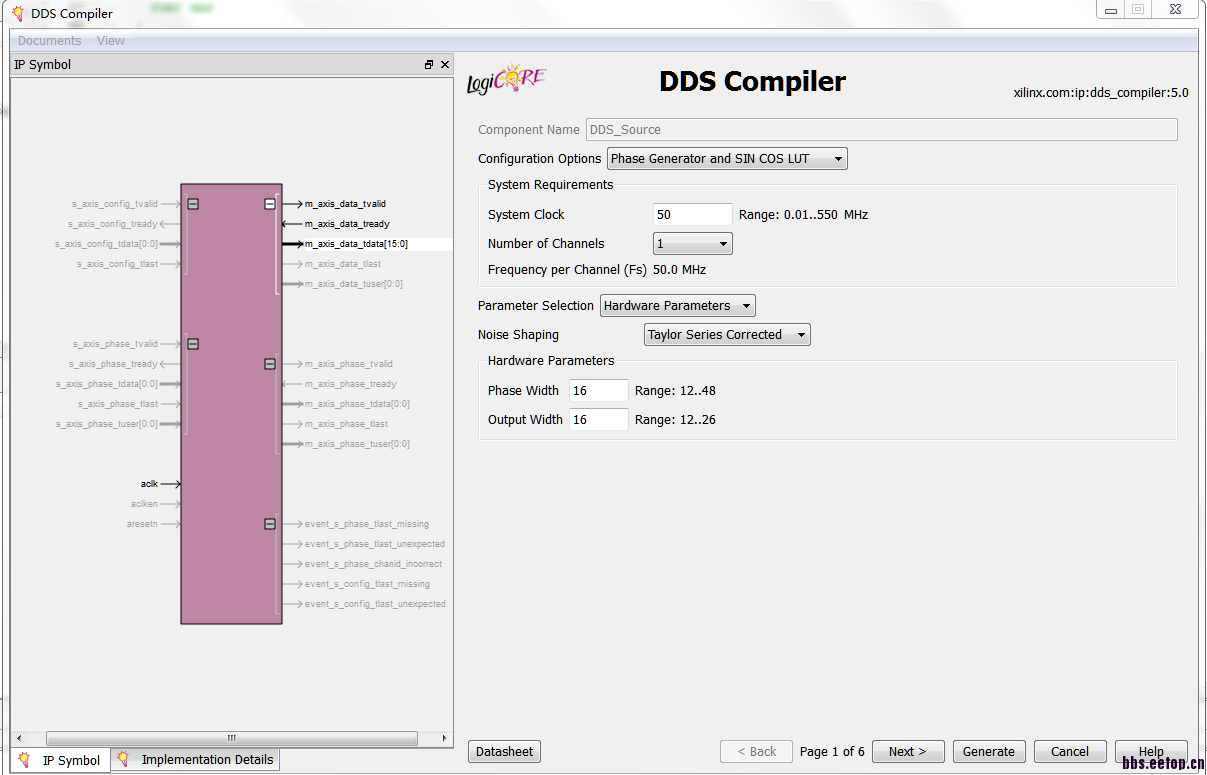Open the Datasheet
The width and height of the screenshot is (1207, 775).
[504, 751]
